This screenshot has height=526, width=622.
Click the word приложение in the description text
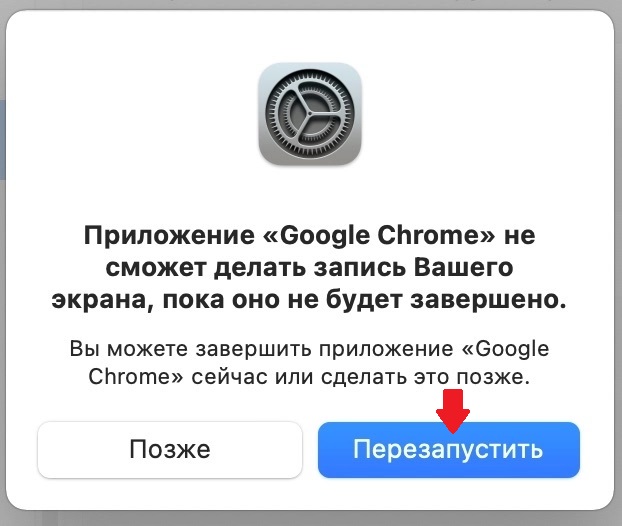[386, 350]
